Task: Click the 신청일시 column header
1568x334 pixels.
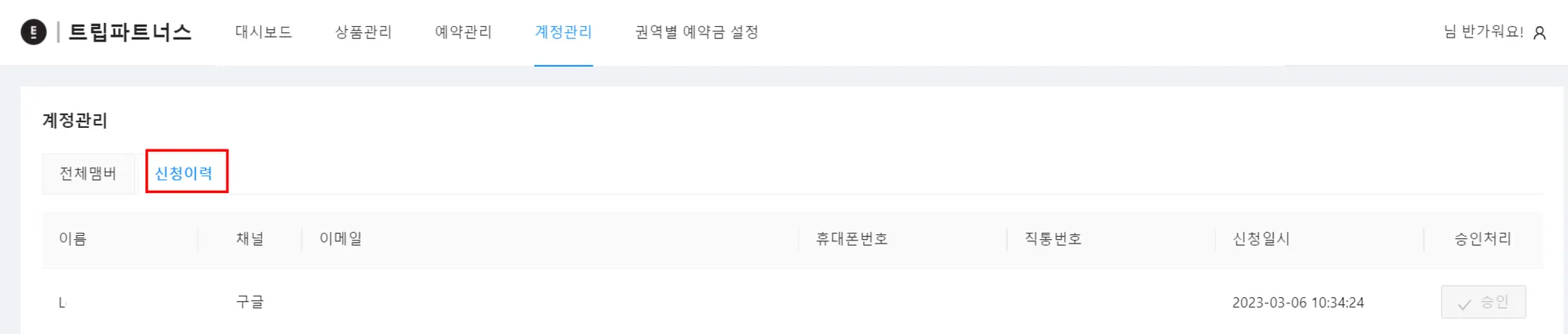Action: [x=1261, y=239]
